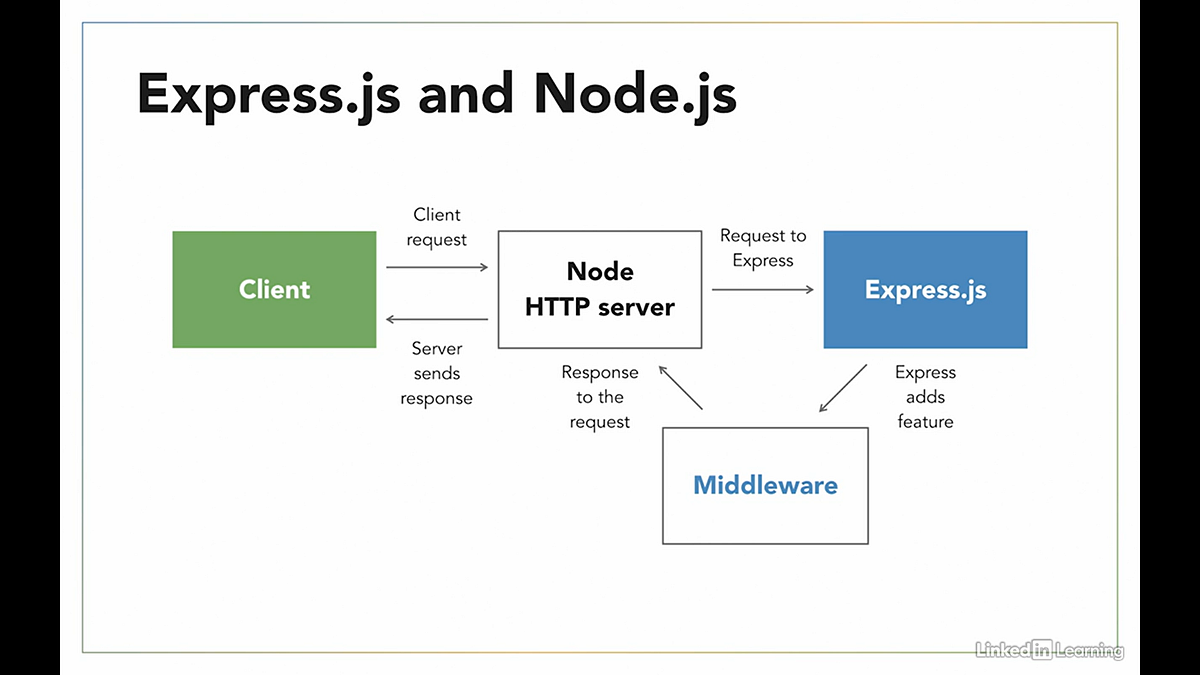Click the blue Express.js box
Screen dimensions: 1200x675
tap(925, 290)
